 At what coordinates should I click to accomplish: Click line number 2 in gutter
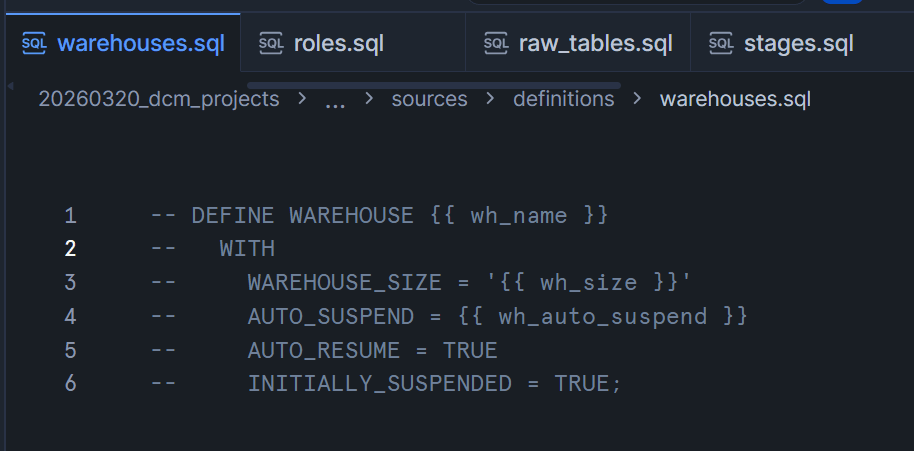pyautogui.click(x=71, y=249)
